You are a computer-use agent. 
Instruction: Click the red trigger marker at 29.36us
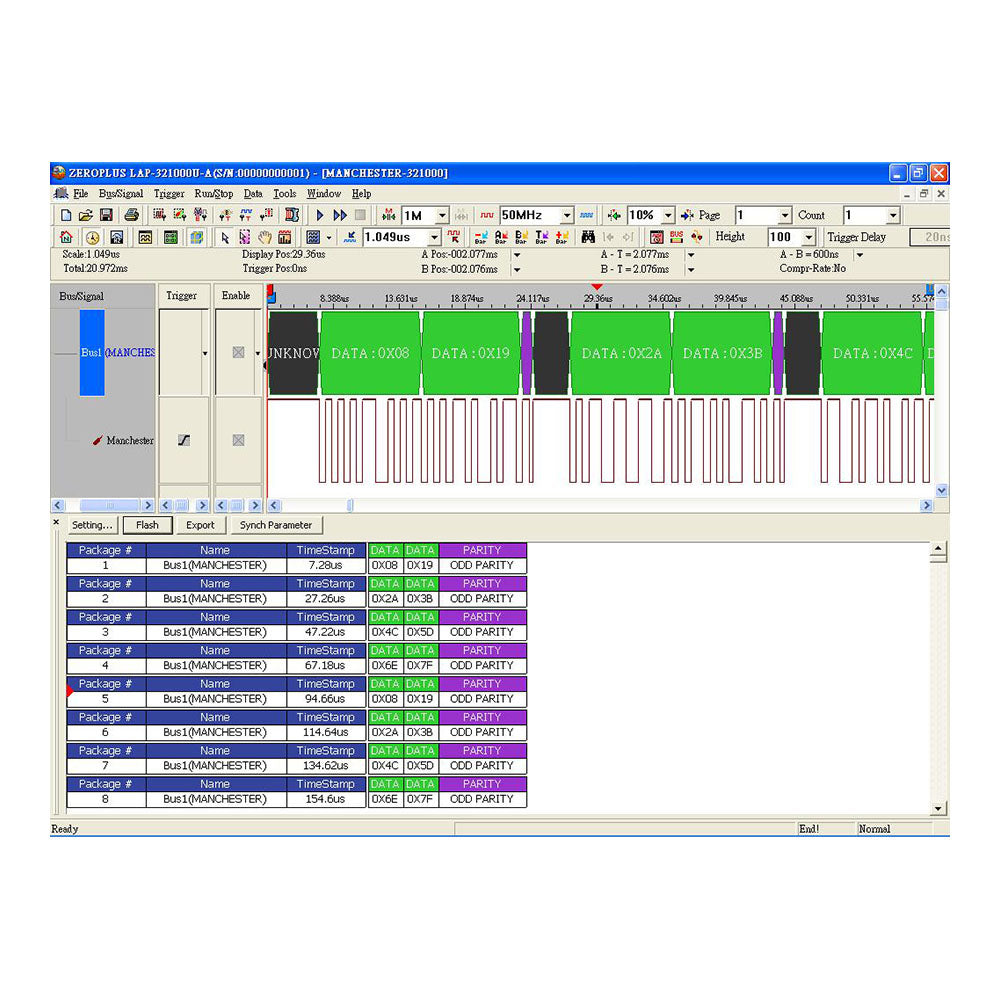(x=597, y=288)
